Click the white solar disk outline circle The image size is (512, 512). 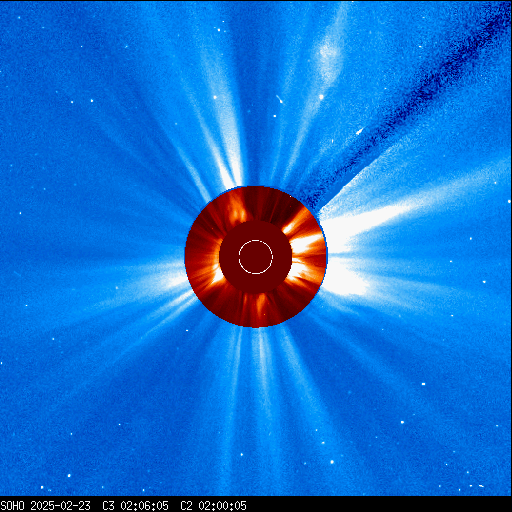pos(256,257)
